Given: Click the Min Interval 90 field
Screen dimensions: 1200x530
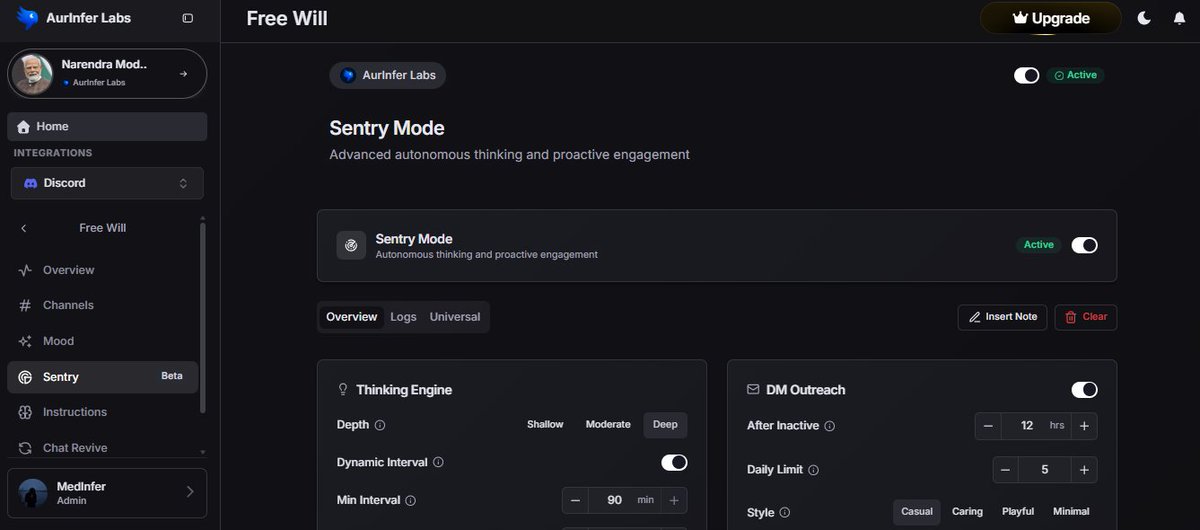Looking at the screenshot, I should [624, 500].
